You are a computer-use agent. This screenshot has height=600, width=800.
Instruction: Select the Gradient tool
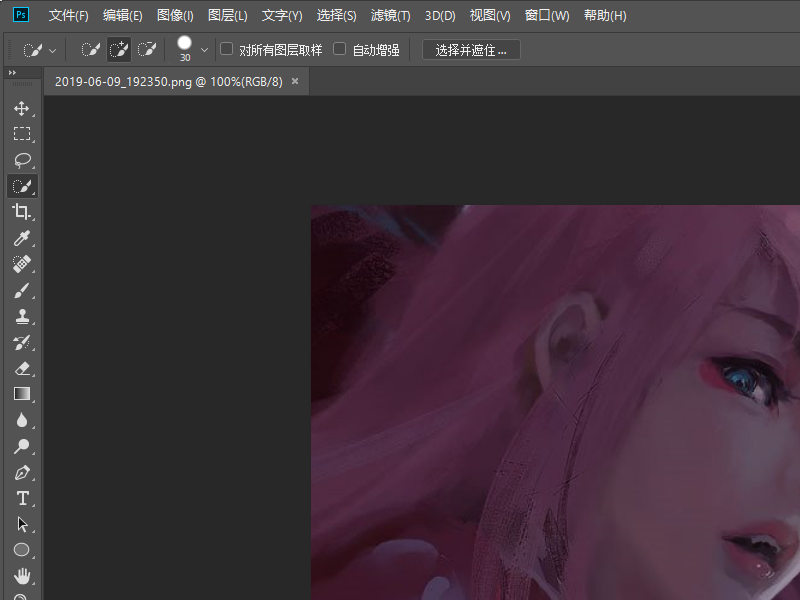coord(21,394)
